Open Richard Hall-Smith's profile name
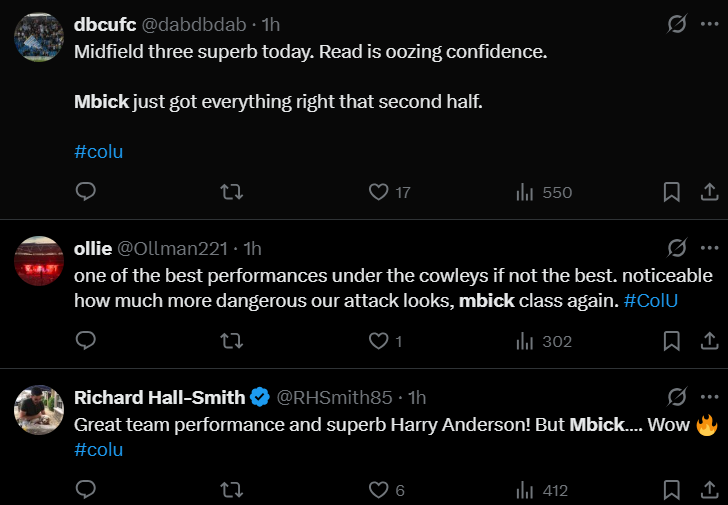 160,397
